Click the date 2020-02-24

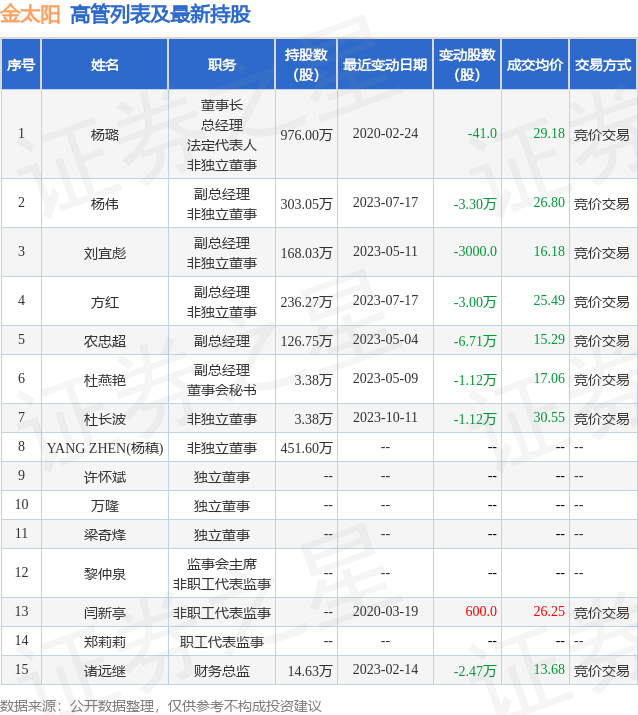[x=385, y=134]
